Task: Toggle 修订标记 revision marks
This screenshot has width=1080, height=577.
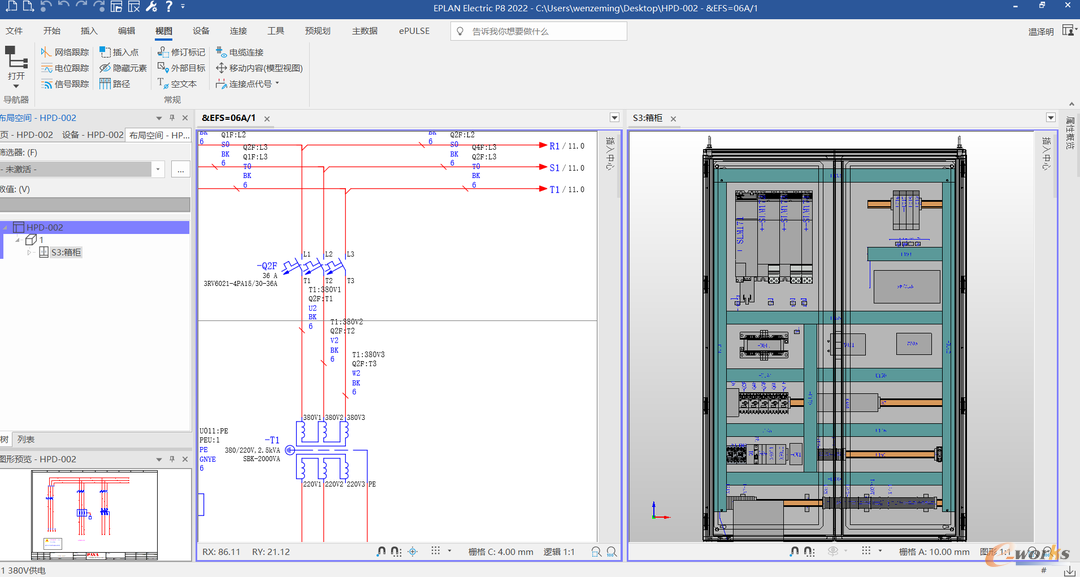Action: coord(181,52)
